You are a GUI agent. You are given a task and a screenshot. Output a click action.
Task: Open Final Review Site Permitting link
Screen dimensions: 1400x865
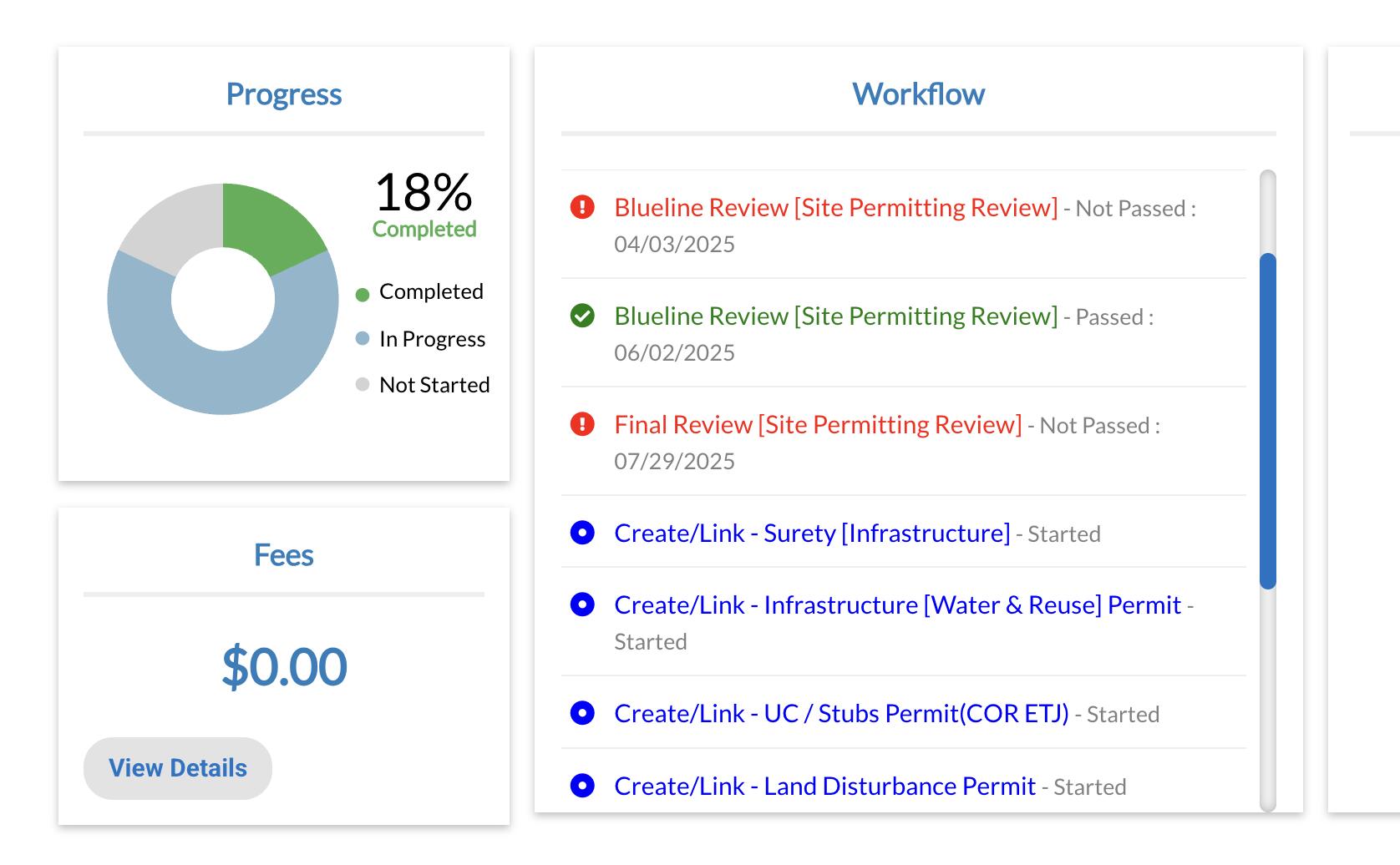[x=817, y=424]
